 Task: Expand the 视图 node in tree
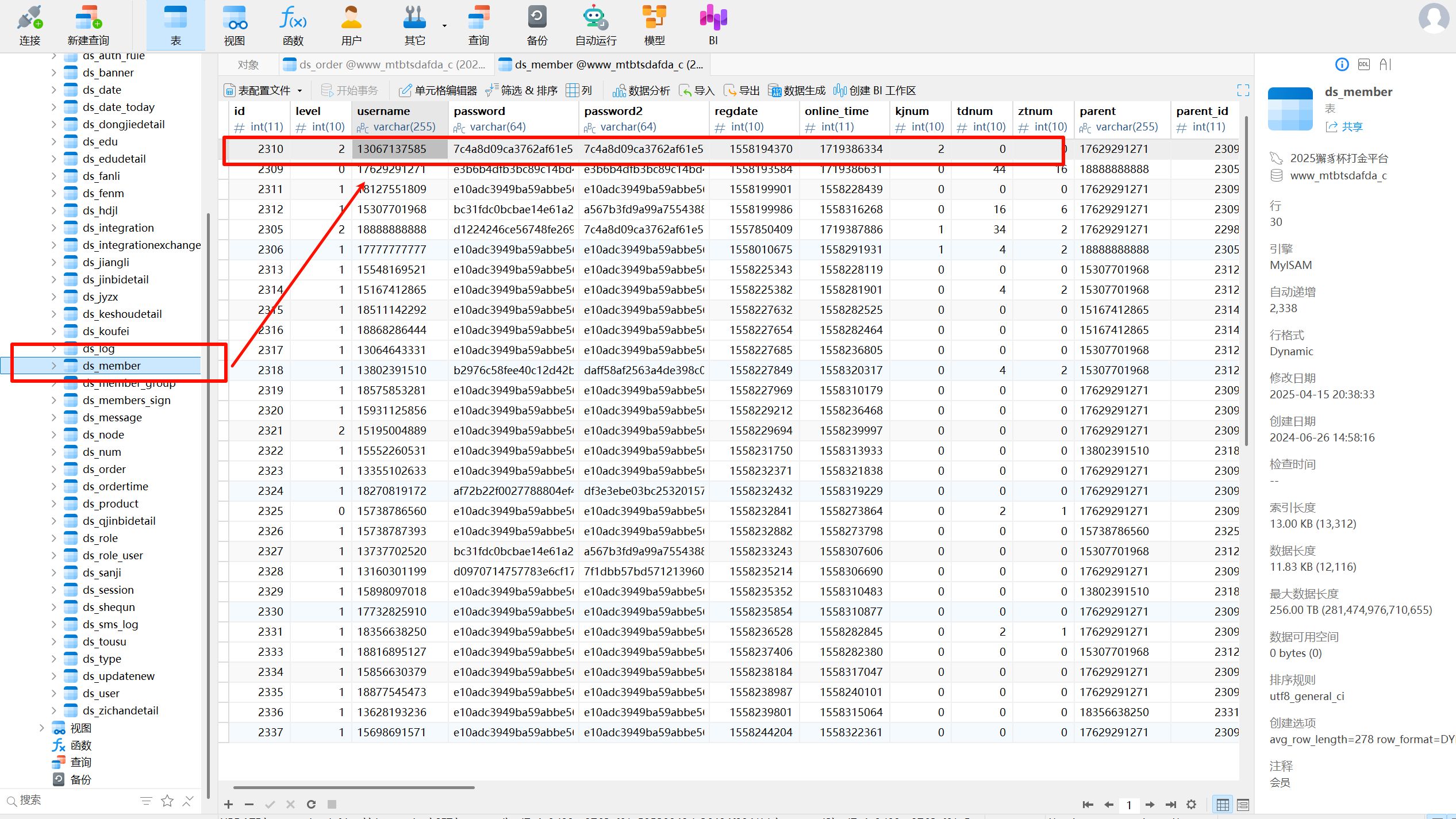42,728
